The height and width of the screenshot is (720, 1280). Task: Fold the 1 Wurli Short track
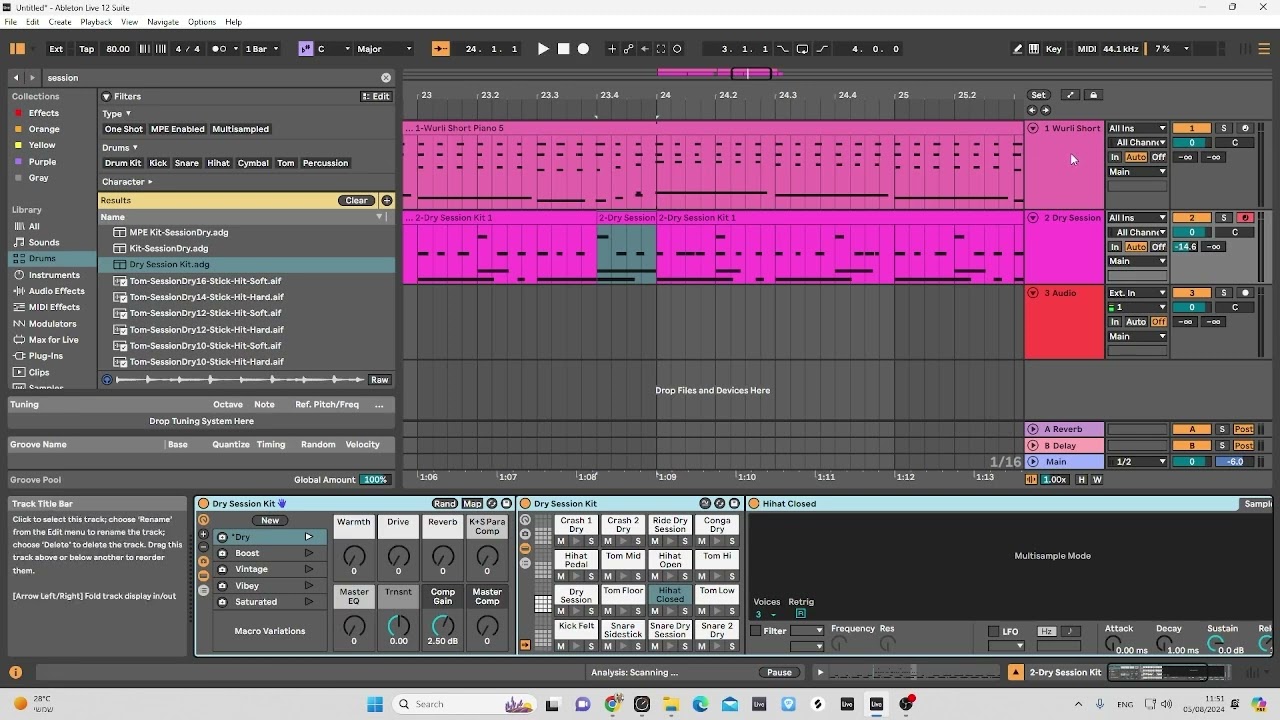pyautogui.click(x=1033, y=129)
